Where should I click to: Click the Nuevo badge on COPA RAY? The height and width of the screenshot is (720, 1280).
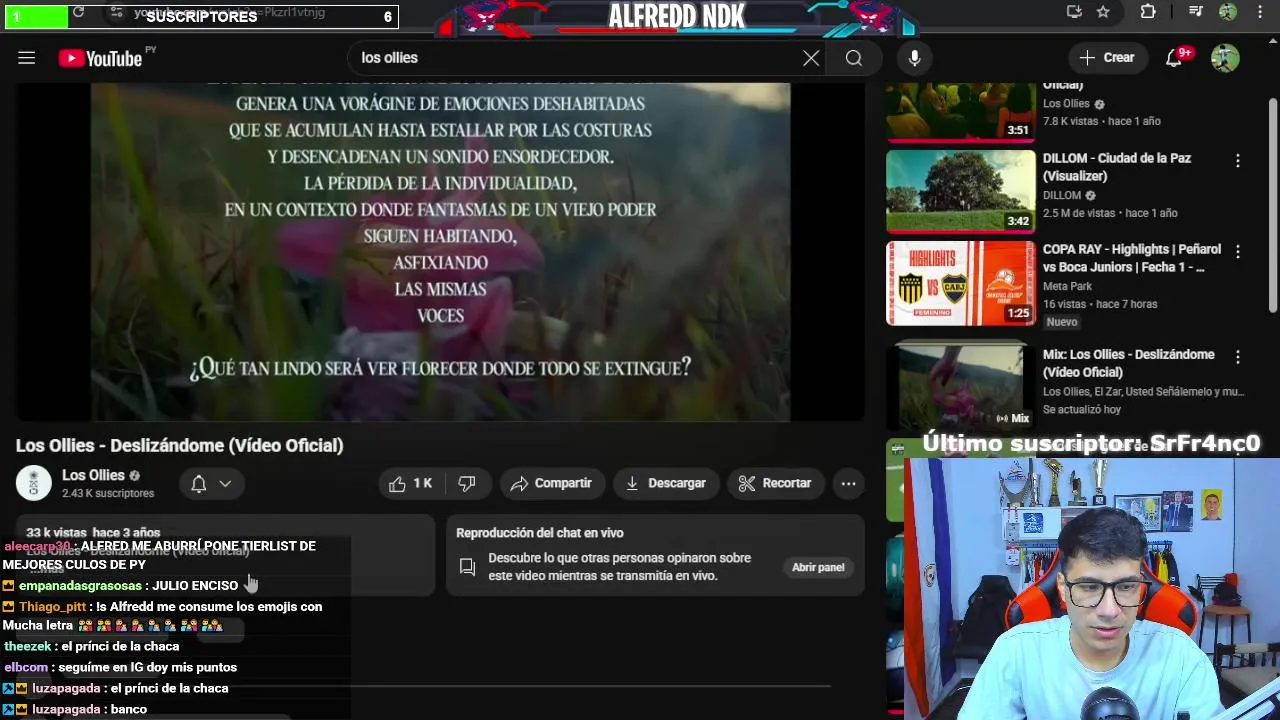coord(1062,322)
